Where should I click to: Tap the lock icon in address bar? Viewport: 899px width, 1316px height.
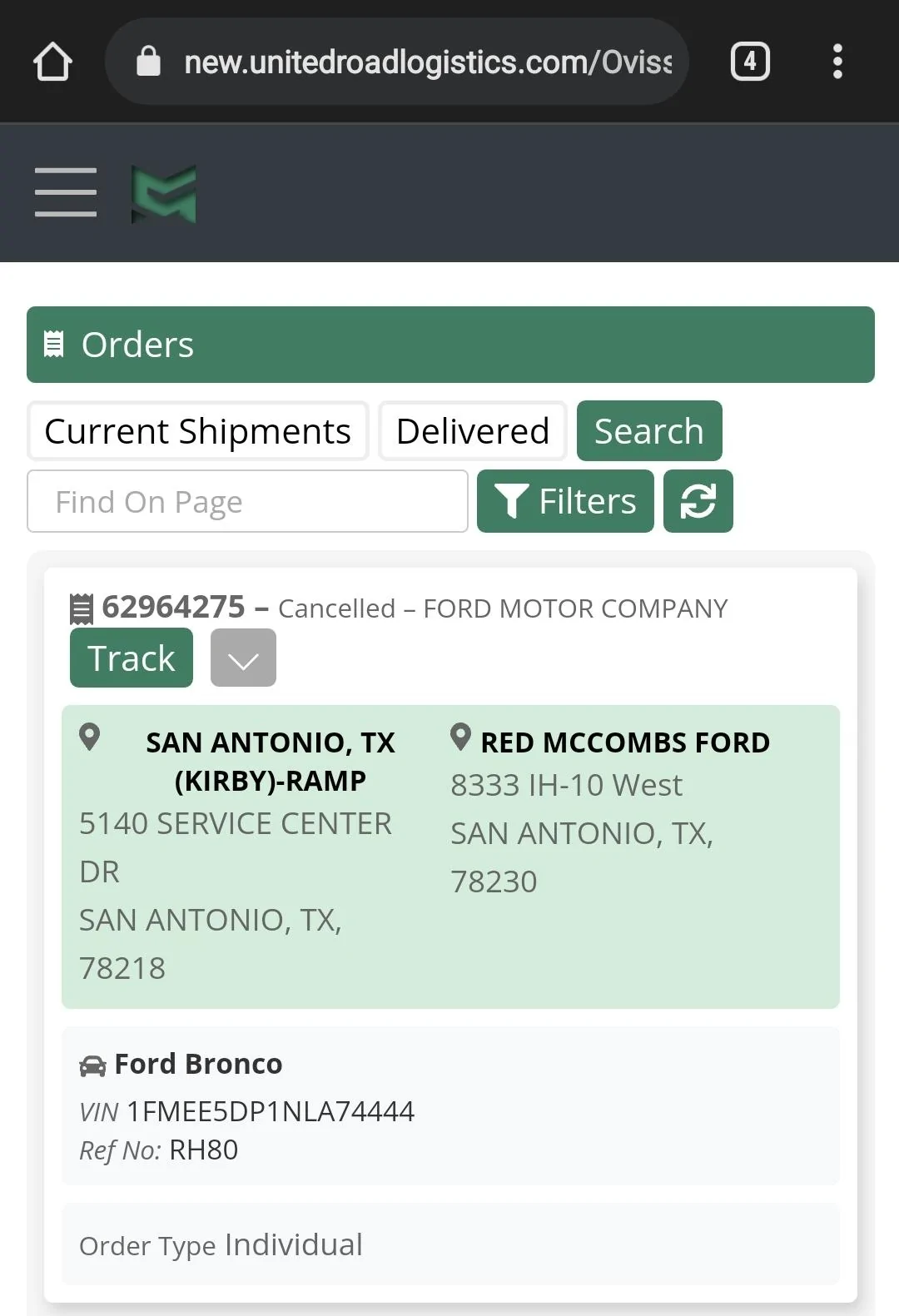pyautogui.click(x=148, y=61)
